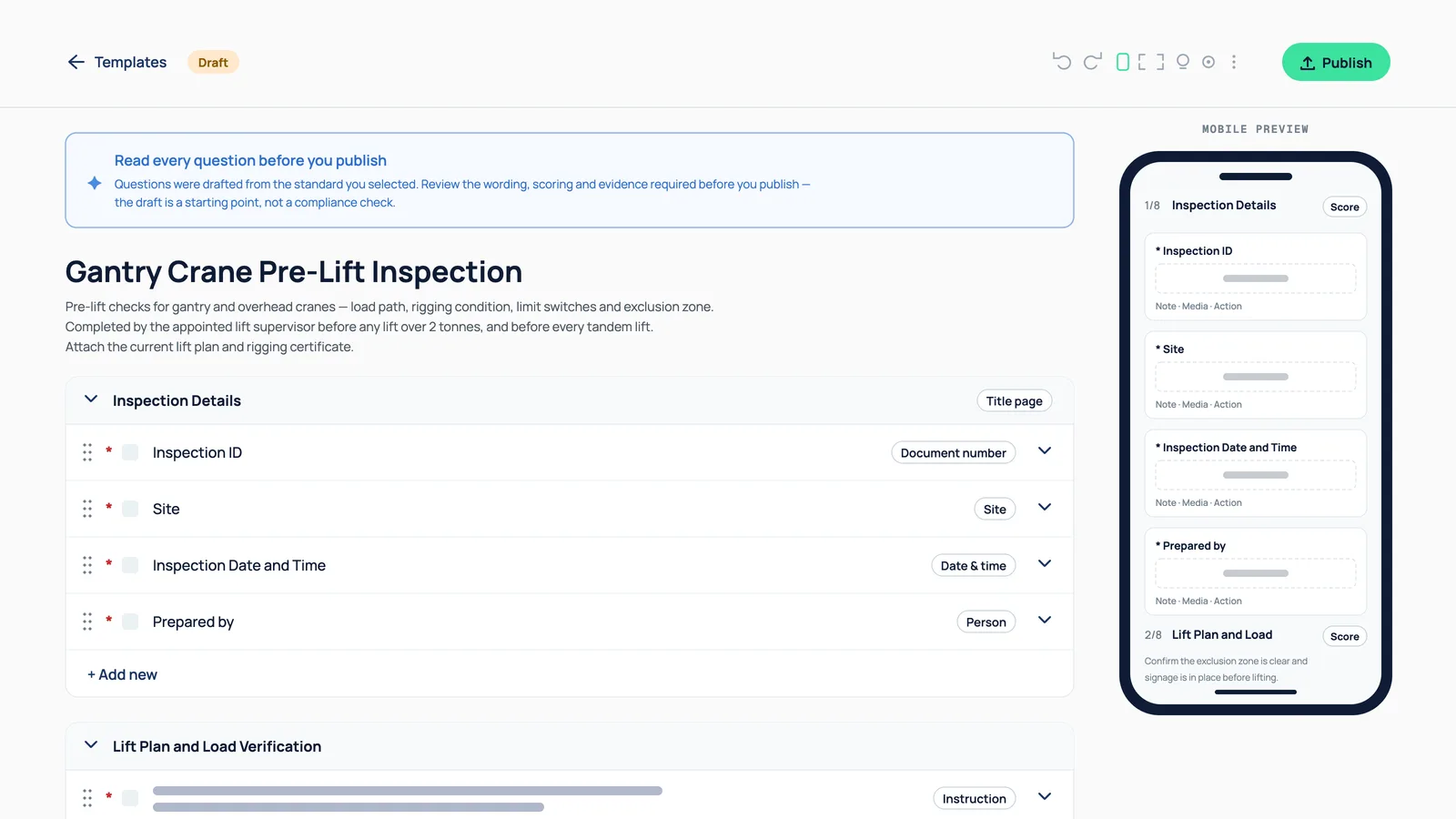The height and width of the screenshot is (819, 1456).
Task: Click the MOBILE PREVIEW label
Action: click(1255, 129)
